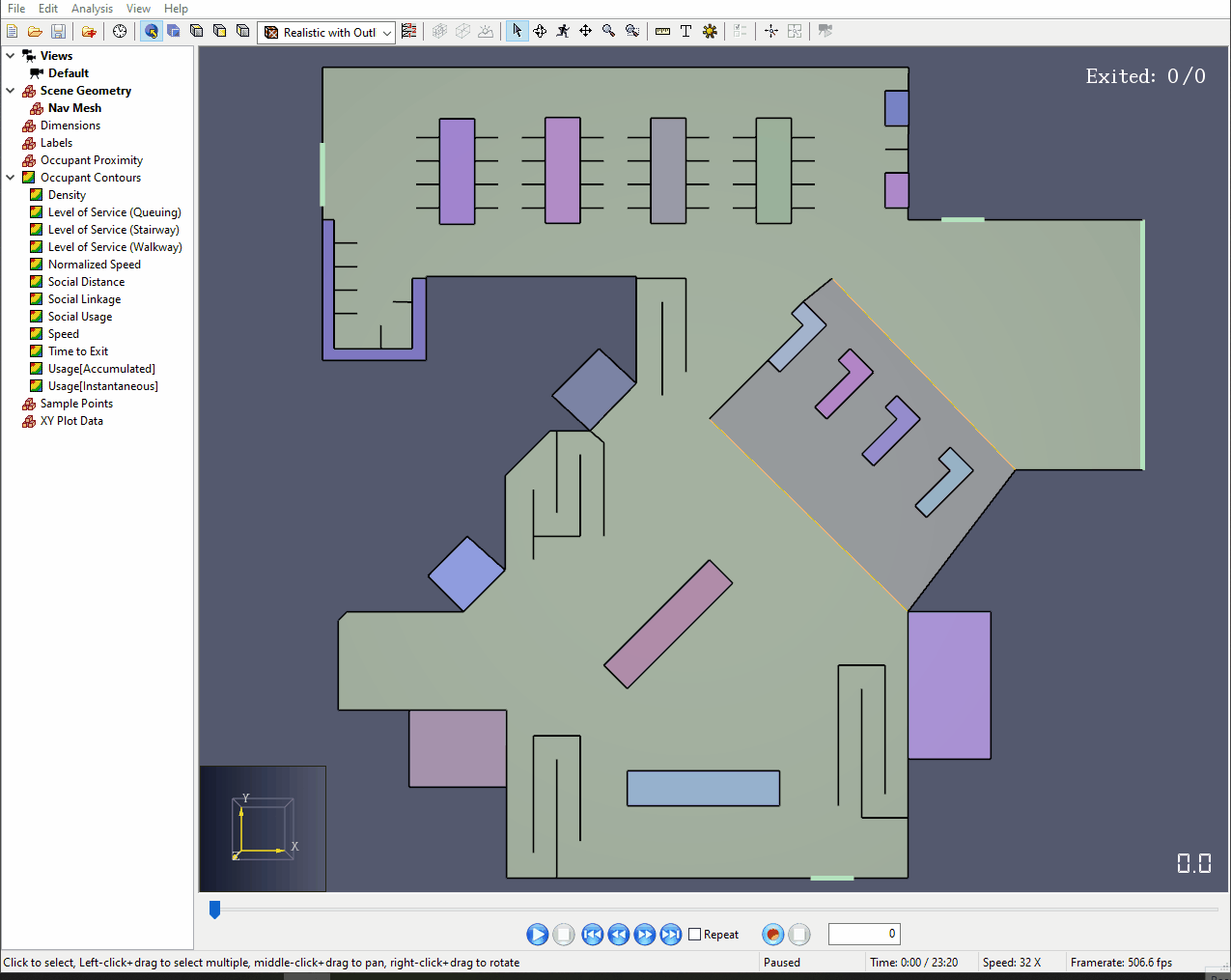Image resolution: width=1231 pixels, height=980 pixels.
Task: Open the Realistic with Outlines rendering dropdown
Action: 326,32
